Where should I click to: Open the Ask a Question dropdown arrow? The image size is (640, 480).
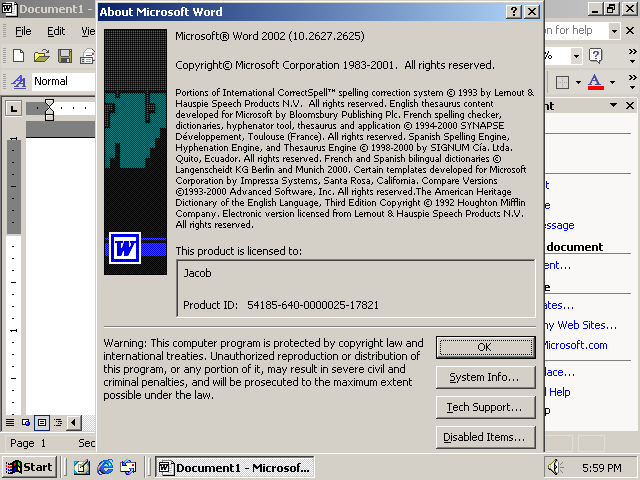(614, 31)
